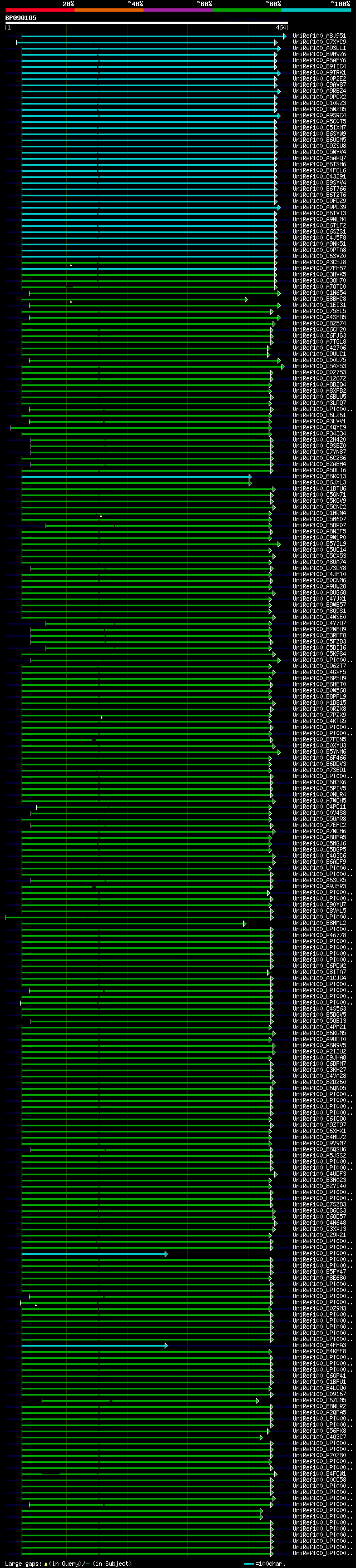Click the purple ~60% identity legend segment
The width and height of the screenshot is (356, 1568).
click(179, 10)
